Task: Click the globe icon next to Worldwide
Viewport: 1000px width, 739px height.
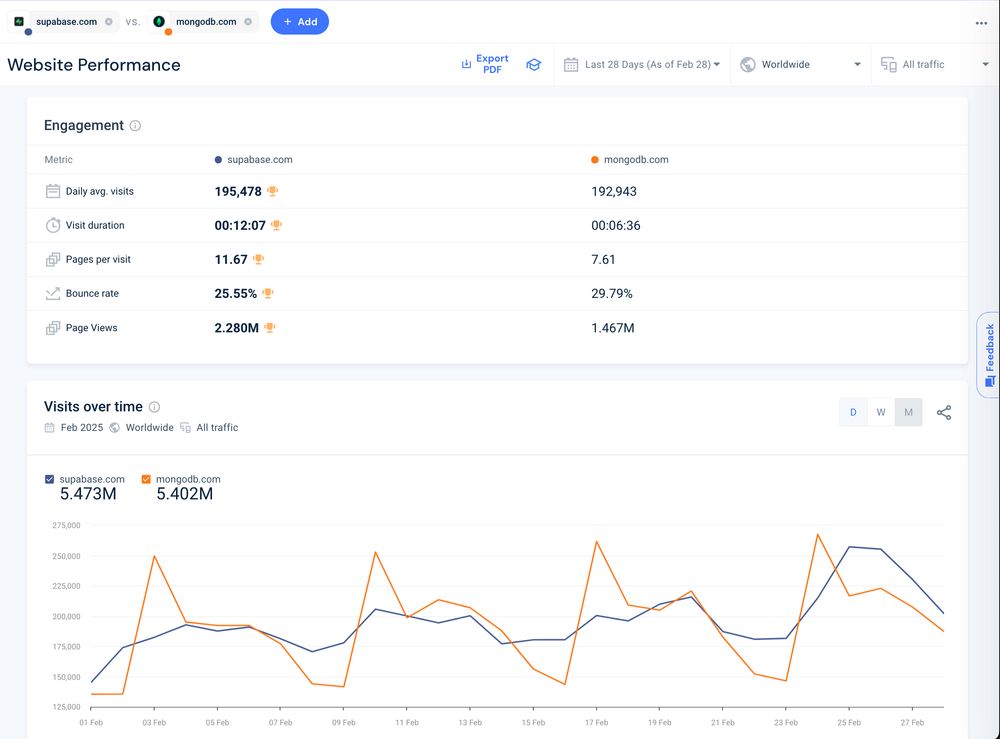Action: click(748, 64)
